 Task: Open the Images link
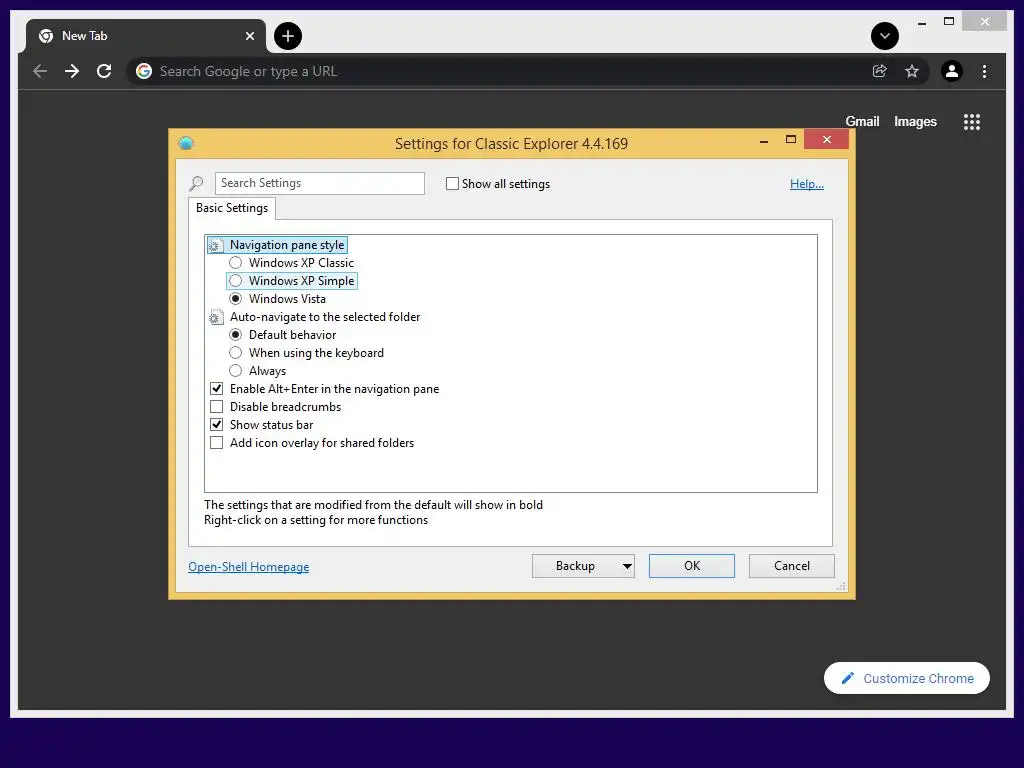coord(915,121)
